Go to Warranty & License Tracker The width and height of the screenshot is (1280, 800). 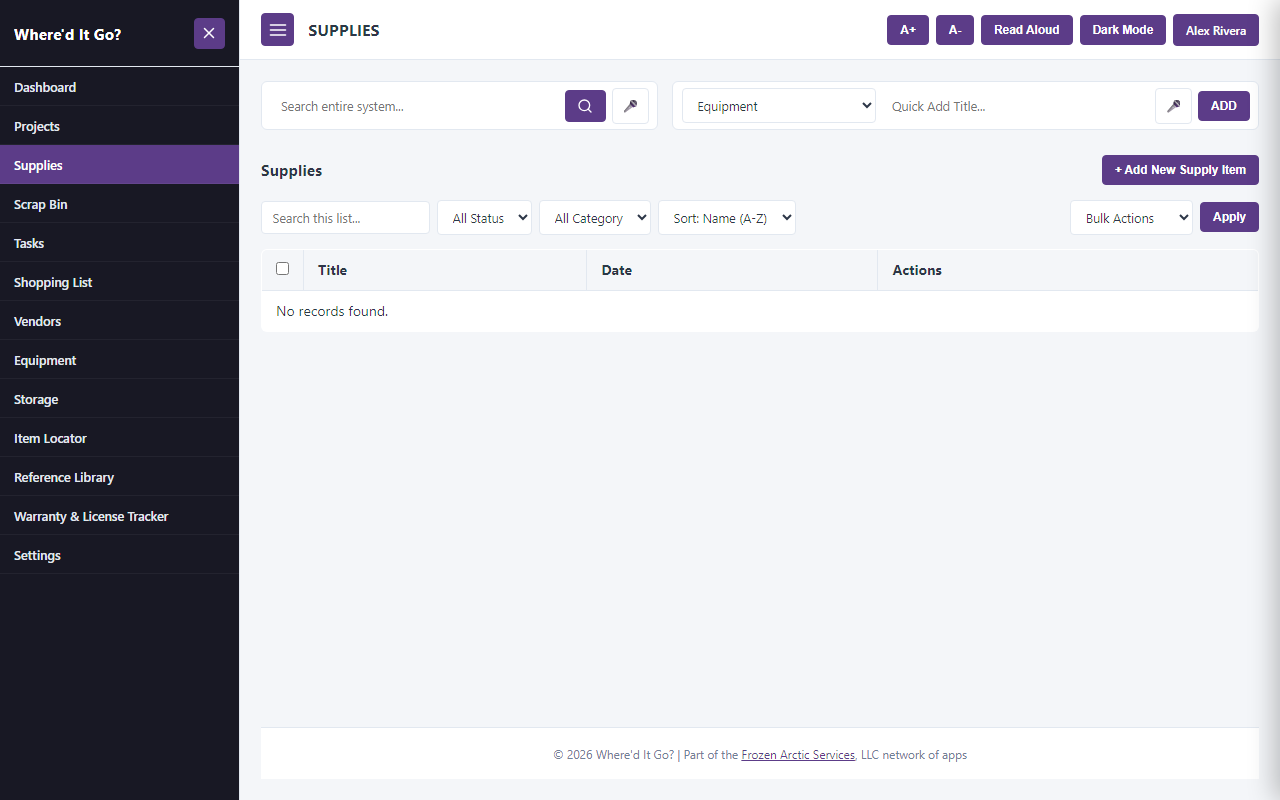coord(119,516)
